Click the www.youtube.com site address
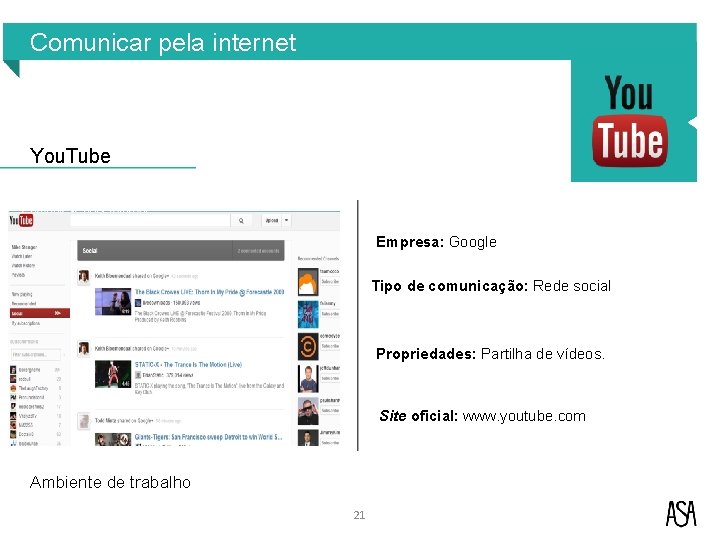This screenshot has height=540, width=720. (524, 416)
